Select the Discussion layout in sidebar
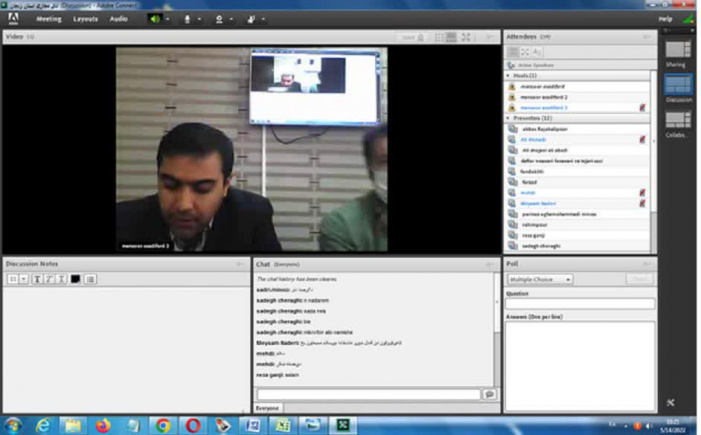 [678, 86]
